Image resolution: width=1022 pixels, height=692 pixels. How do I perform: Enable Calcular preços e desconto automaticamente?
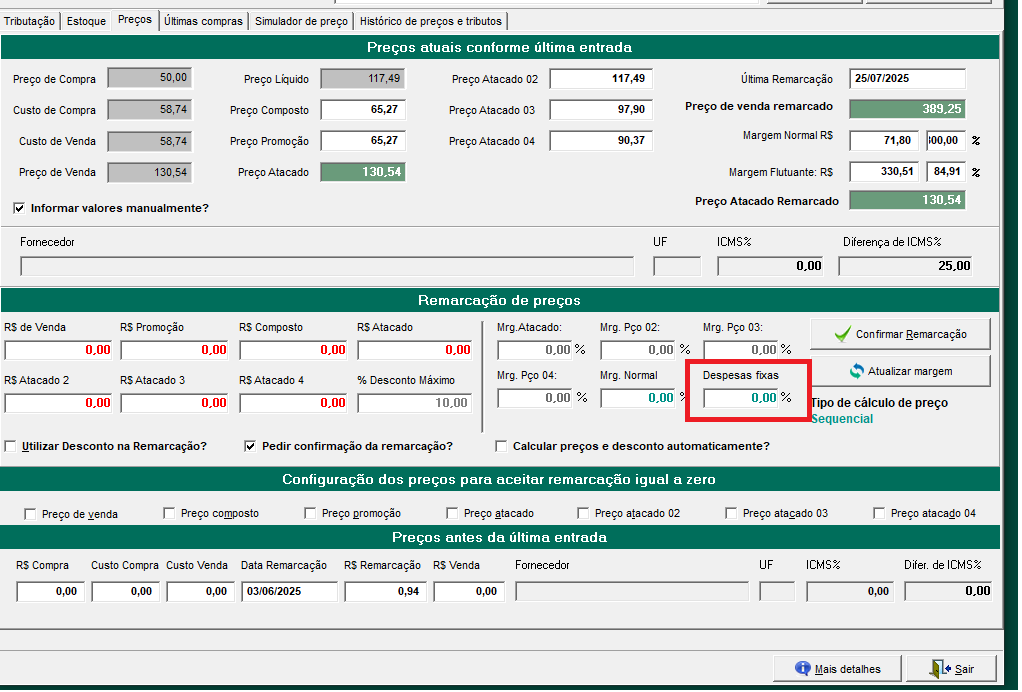coord(502,446)
